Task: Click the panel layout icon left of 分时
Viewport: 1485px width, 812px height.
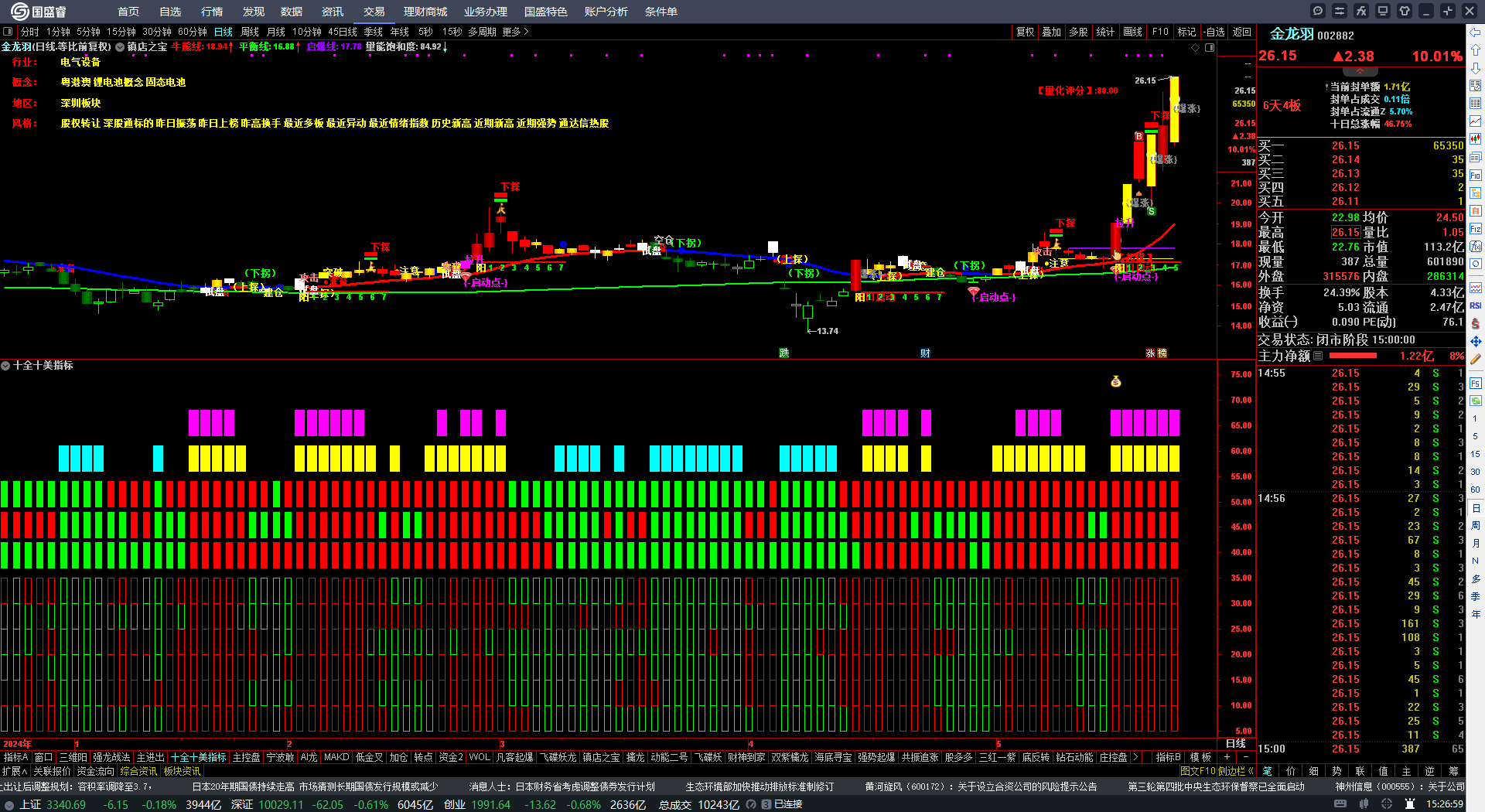Action: 8,32
